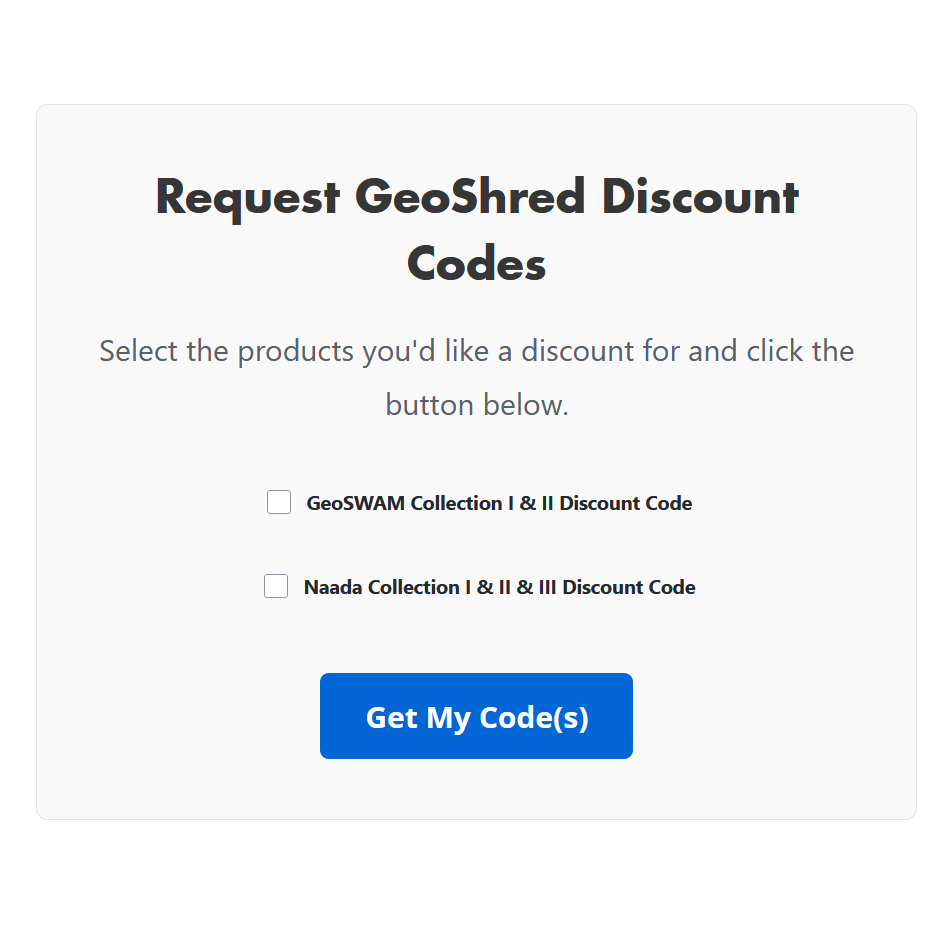The height and width of the screenshot is (949, 949).
Task: Select the Naada discount code option box
Action: (x=276, y=586)
